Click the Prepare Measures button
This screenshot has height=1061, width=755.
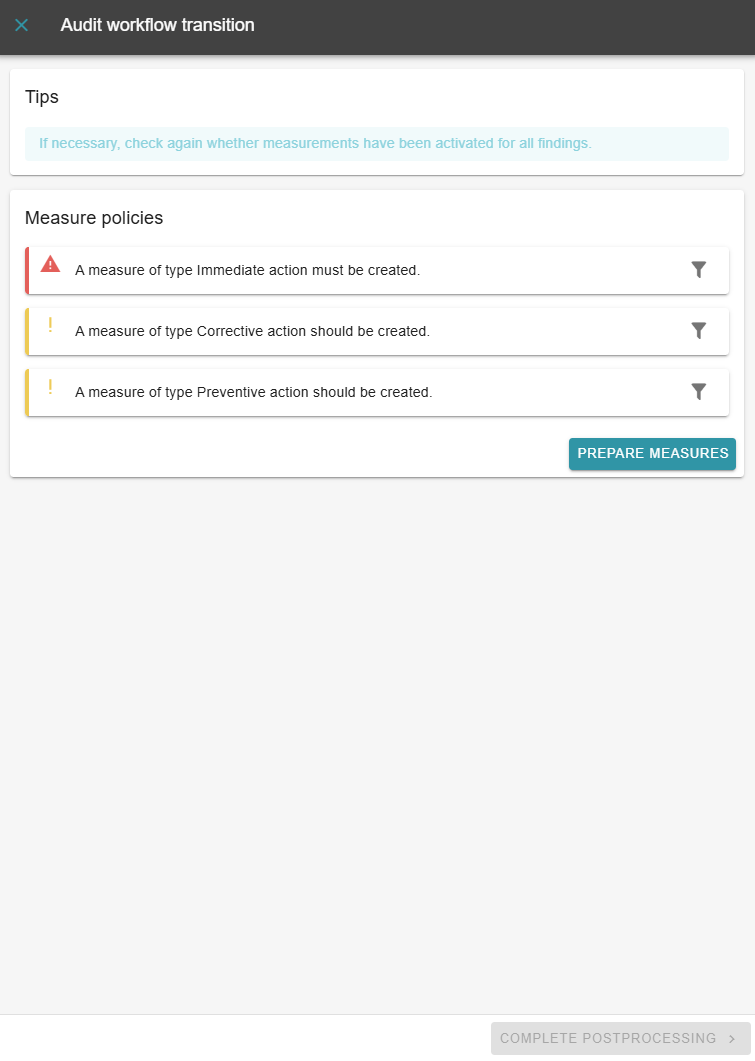pos(652,453)
